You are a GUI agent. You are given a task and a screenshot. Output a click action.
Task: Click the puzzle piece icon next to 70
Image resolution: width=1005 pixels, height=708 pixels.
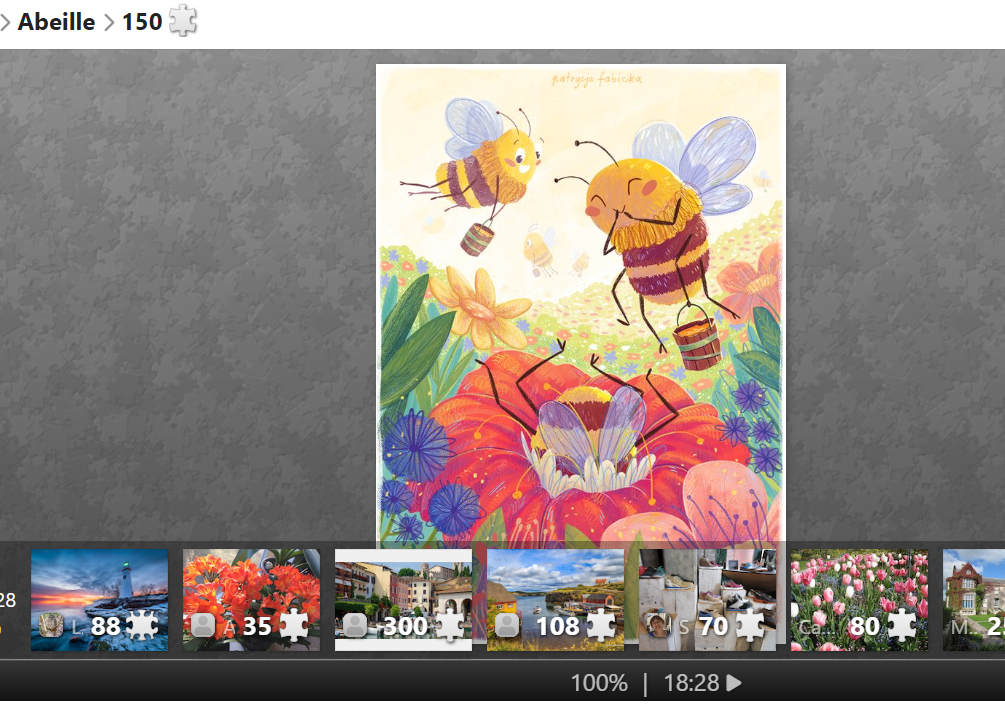coord(751,626)
